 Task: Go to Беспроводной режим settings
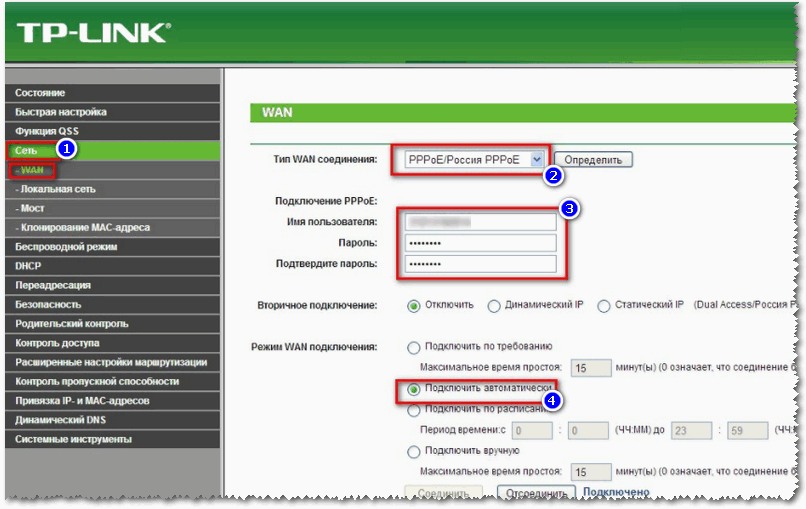67,246
